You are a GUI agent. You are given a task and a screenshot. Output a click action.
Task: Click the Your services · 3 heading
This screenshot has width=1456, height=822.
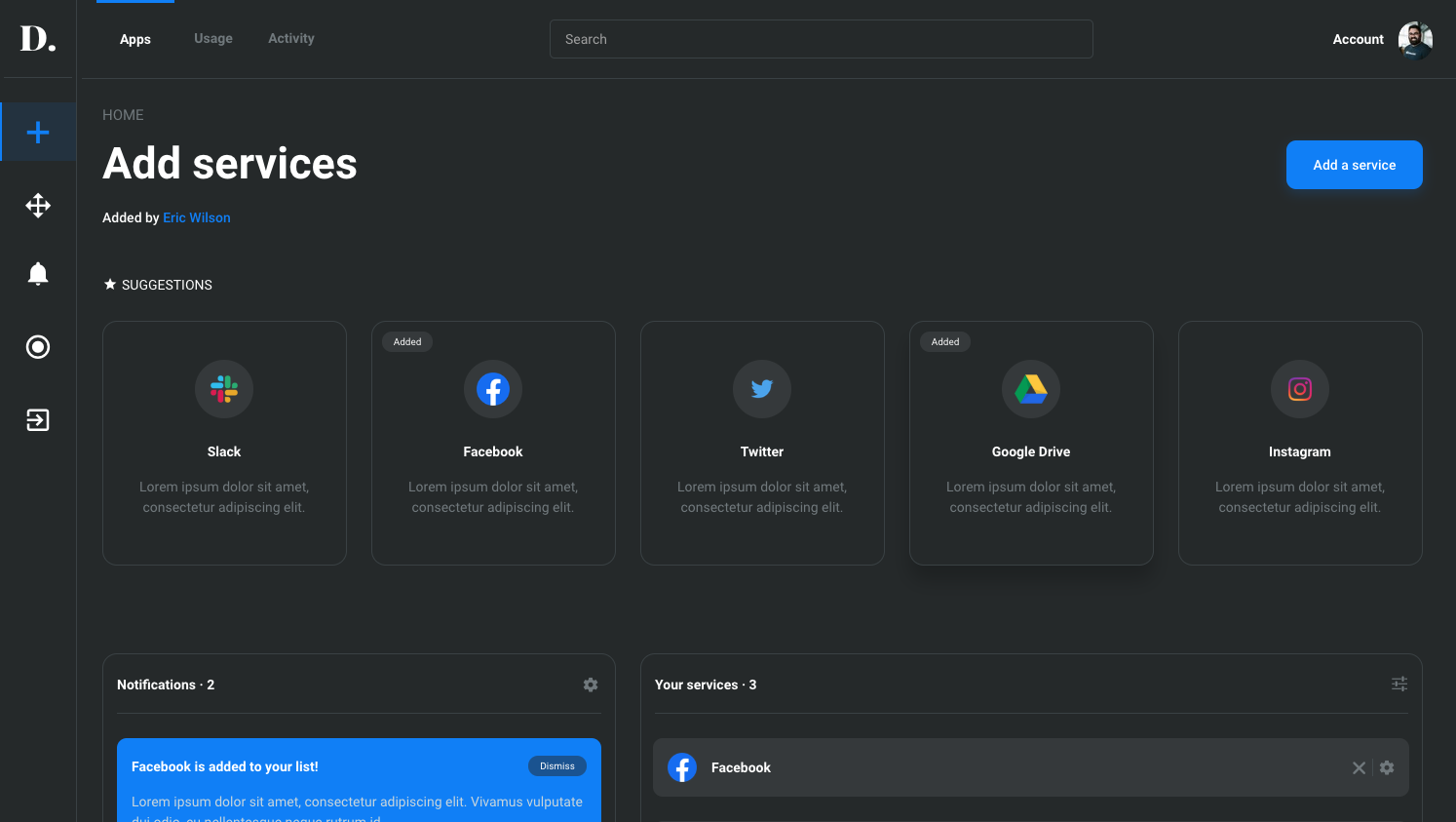pyautogui.click(x=706, y=685)
